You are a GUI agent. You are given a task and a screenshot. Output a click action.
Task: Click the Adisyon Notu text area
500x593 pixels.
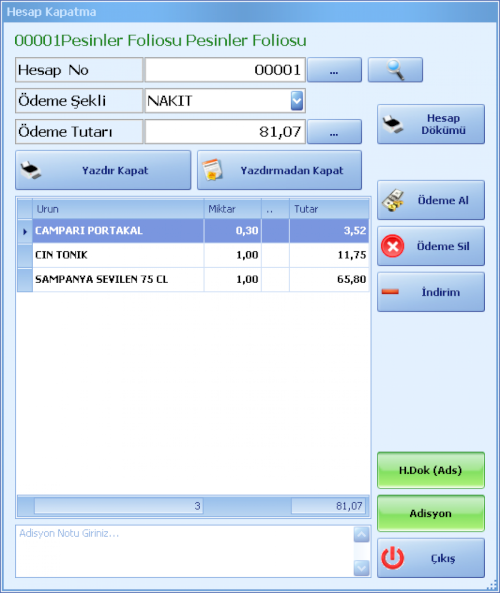tap(185, 551)
